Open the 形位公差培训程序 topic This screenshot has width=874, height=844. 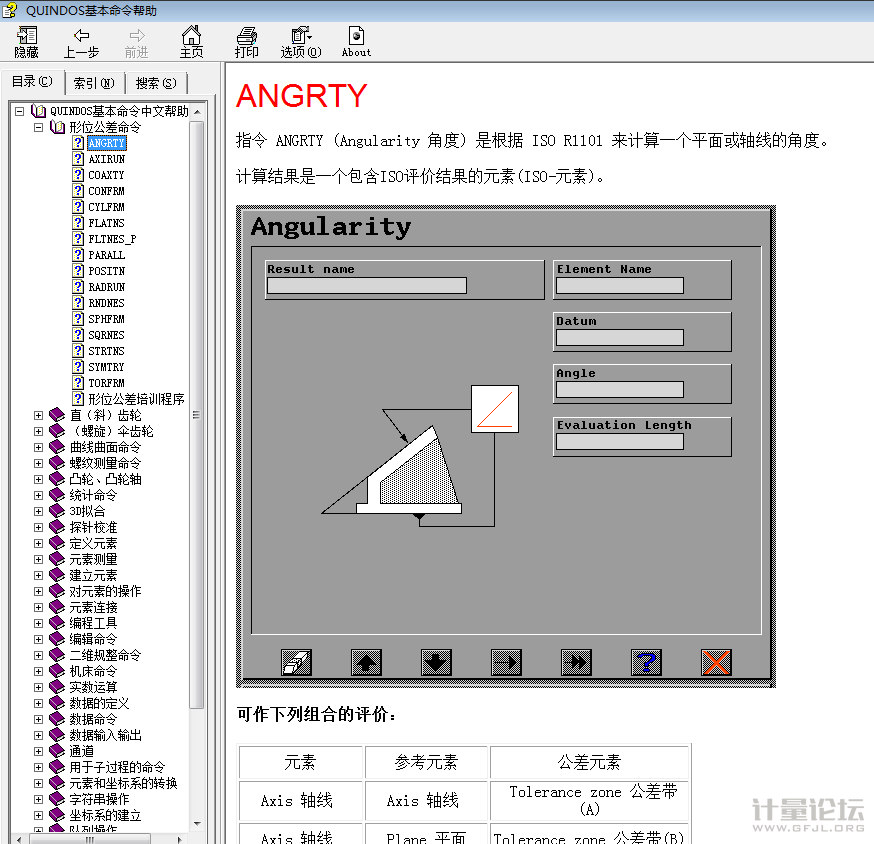pos(136,399)
